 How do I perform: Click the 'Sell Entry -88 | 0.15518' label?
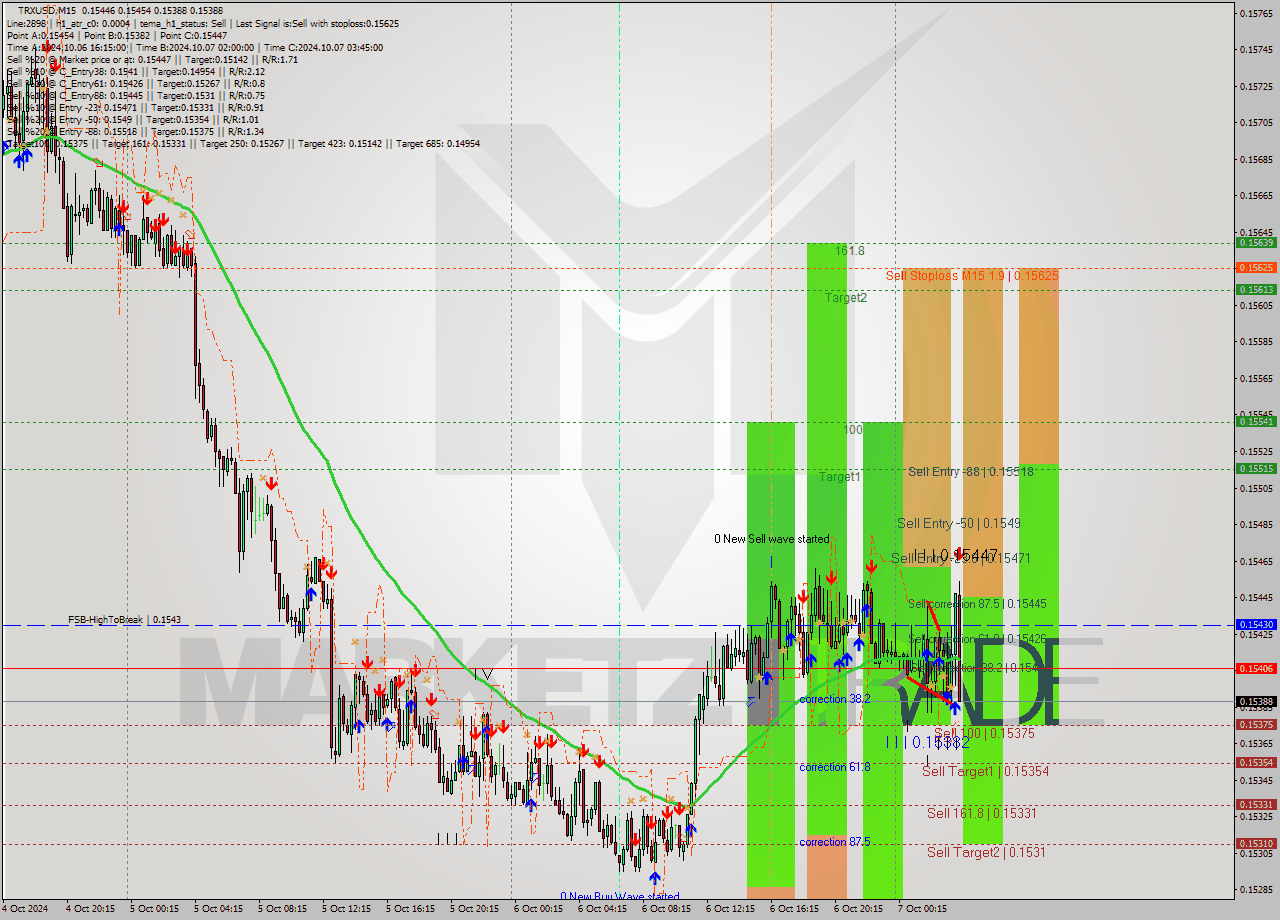point(970,471)
